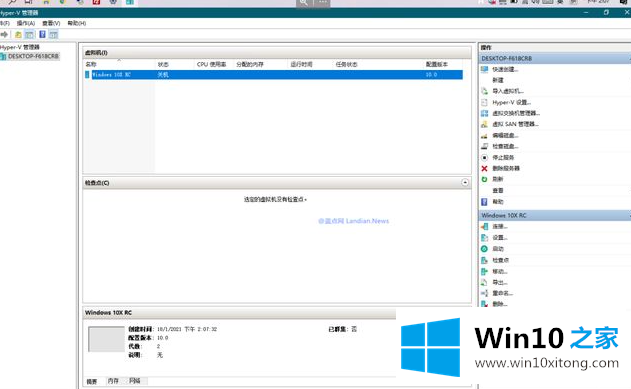The height and width of the screenshot is (389, 631).
Task: Click the Checkpoint (检查点) icon in Actions pane
Action: (485, 260)
